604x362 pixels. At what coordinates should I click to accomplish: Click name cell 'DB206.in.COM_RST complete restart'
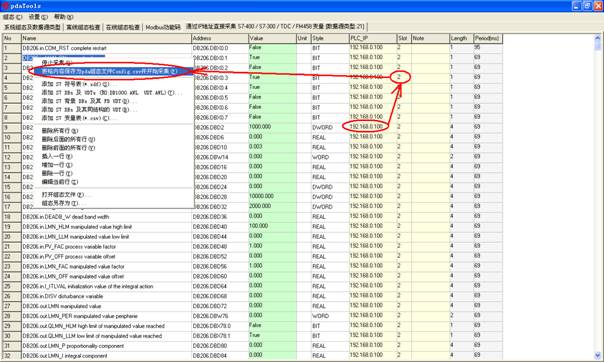[106, 48]
